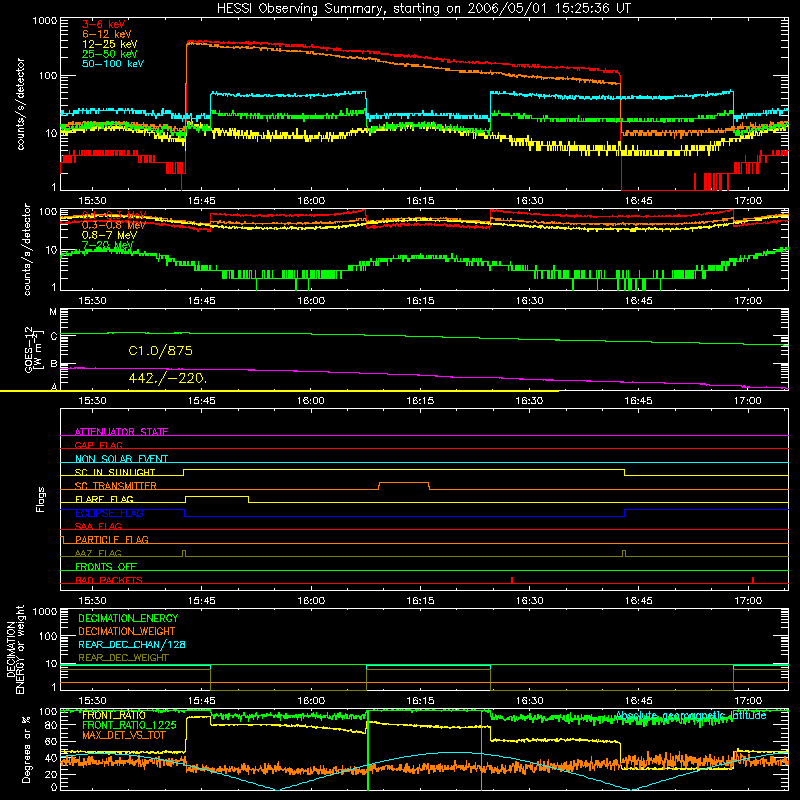Select the 25-50 keV legend label
Image resolution: width=800 pixels, height=800 pixels.
click(110, 54)
